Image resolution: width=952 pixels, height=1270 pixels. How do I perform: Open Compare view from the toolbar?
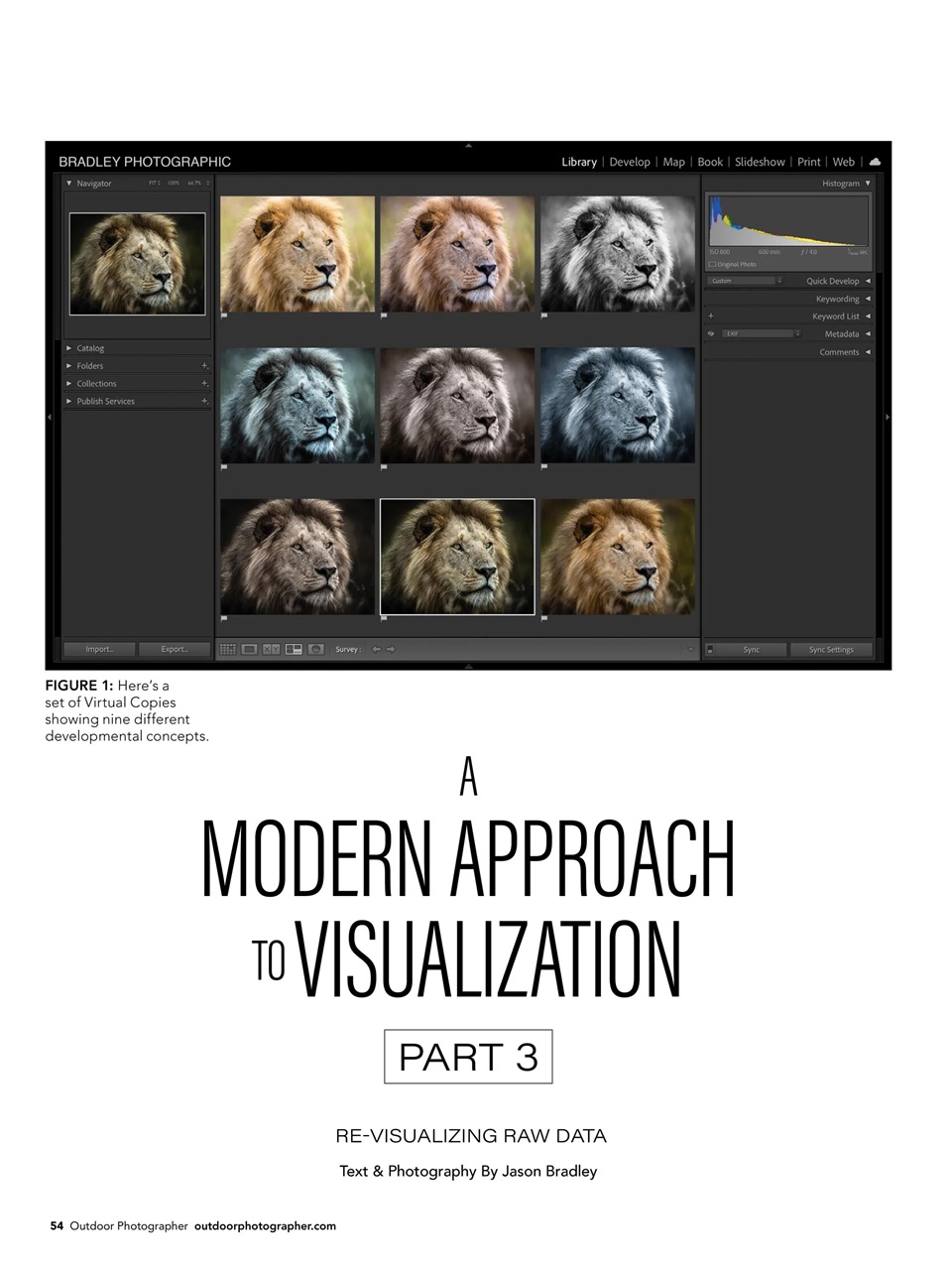point(272,649)
